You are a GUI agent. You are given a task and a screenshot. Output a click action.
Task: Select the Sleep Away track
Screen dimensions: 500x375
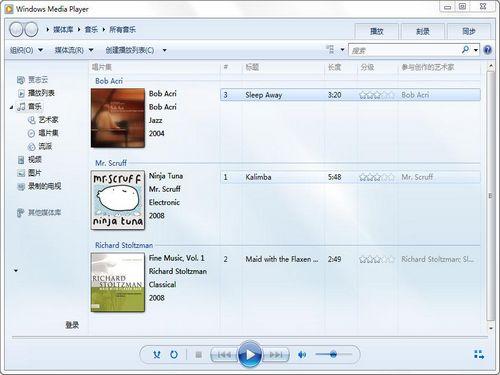(x=350, y=95)
